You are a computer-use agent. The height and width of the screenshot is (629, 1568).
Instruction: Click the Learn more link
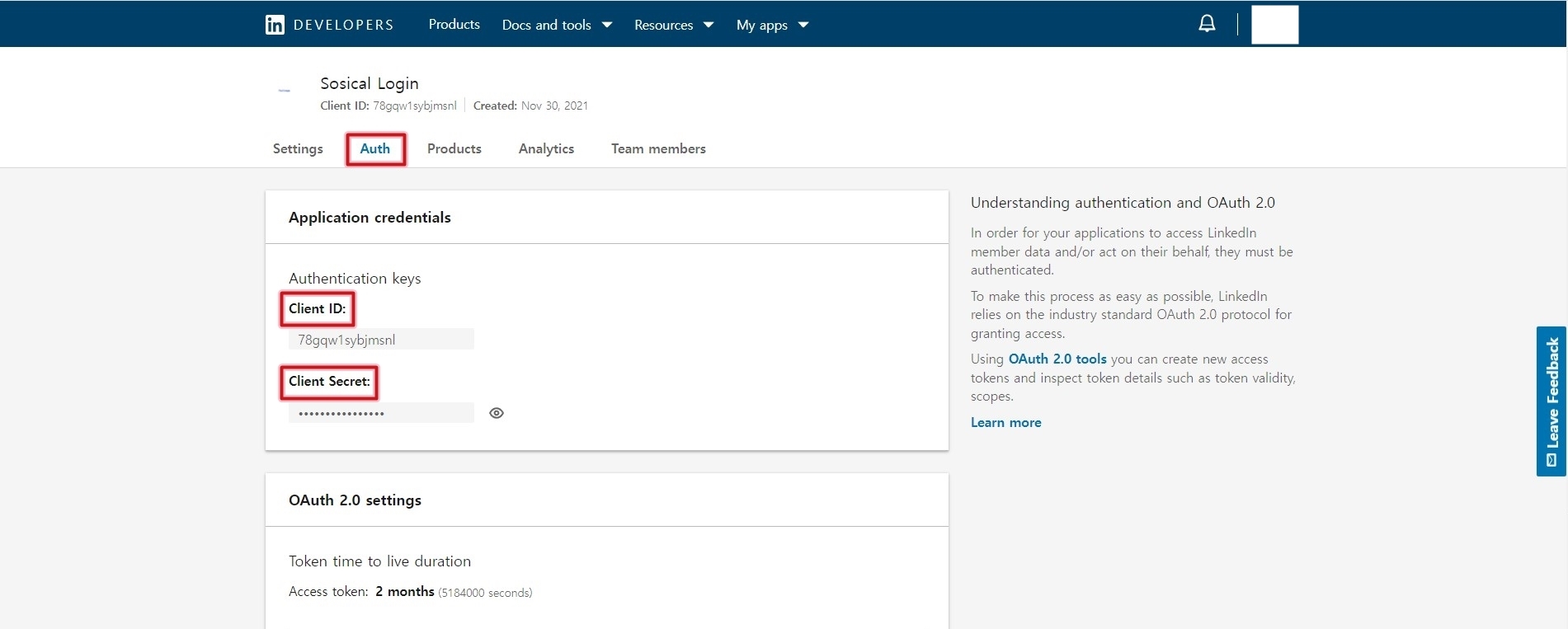(1005, 422)
